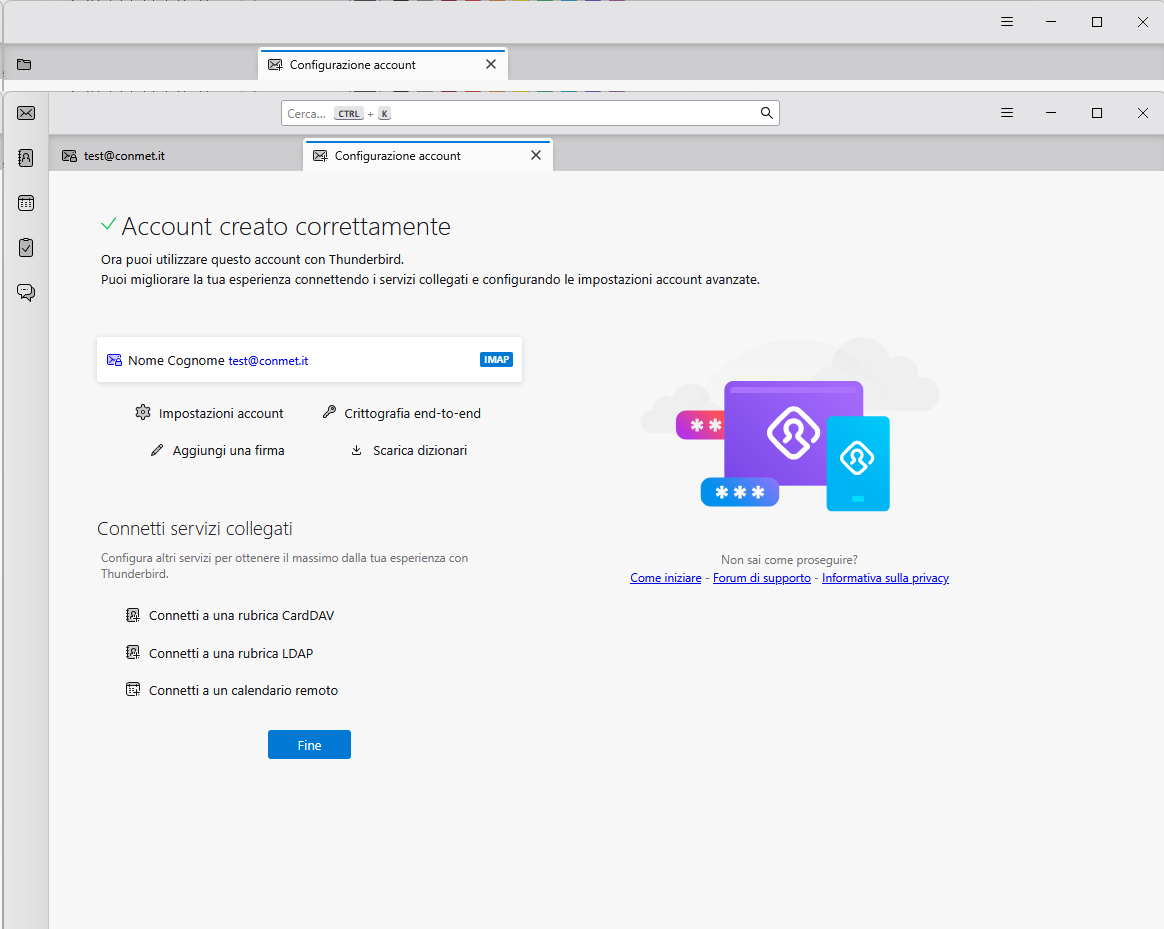Open the Address Book sidebar icon
This screenshot has width=1164, height=929.
point(26,157)
